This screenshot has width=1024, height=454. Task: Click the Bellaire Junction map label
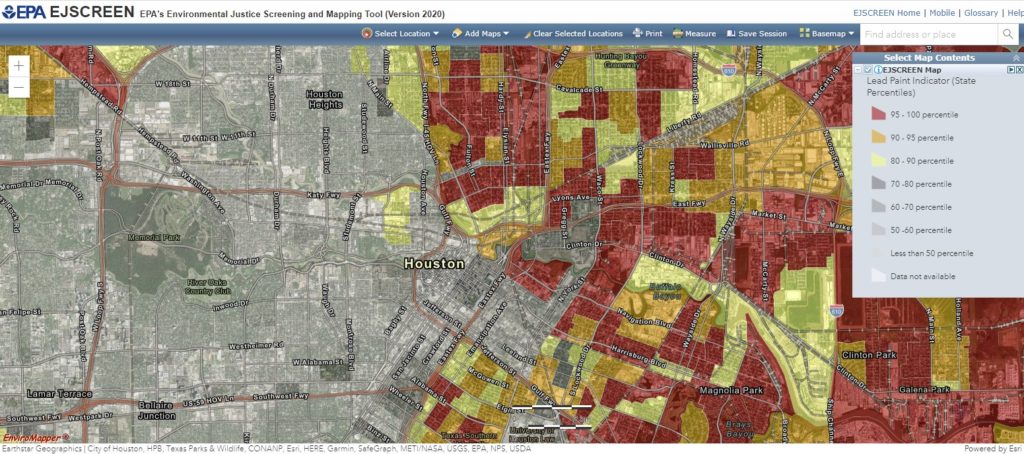pos(156,410)
